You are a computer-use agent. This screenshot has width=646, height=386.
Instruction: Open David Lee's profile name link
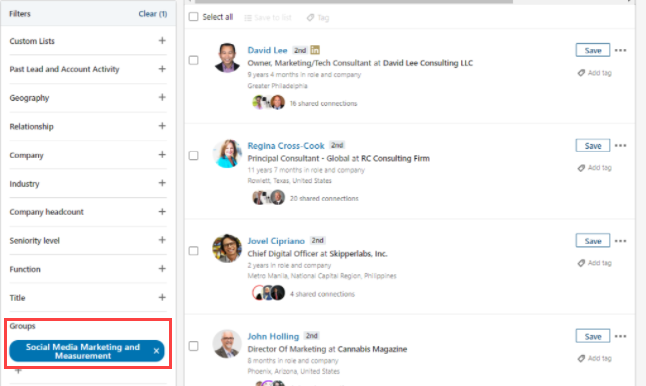click(267, 50)
